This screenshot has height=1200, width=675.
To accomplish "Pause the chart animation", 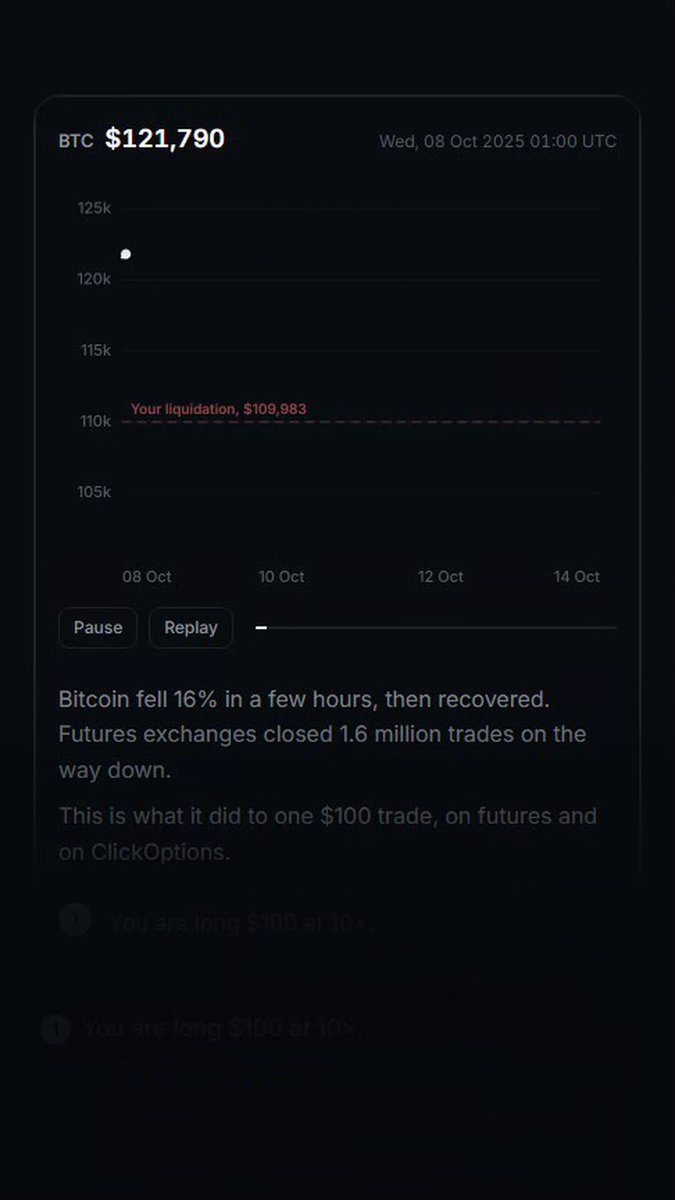I will (98, 628).
